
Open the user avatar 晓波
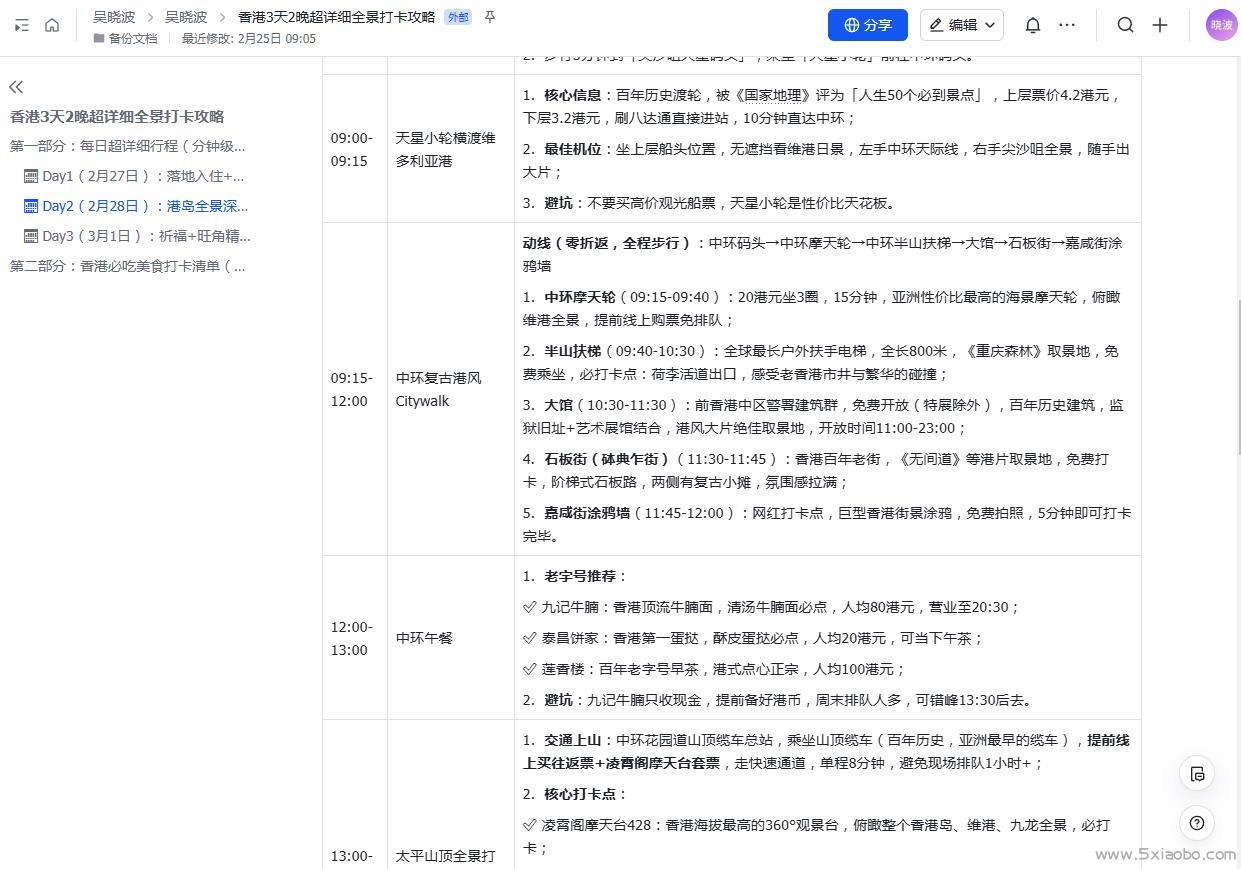[1221, 25]
